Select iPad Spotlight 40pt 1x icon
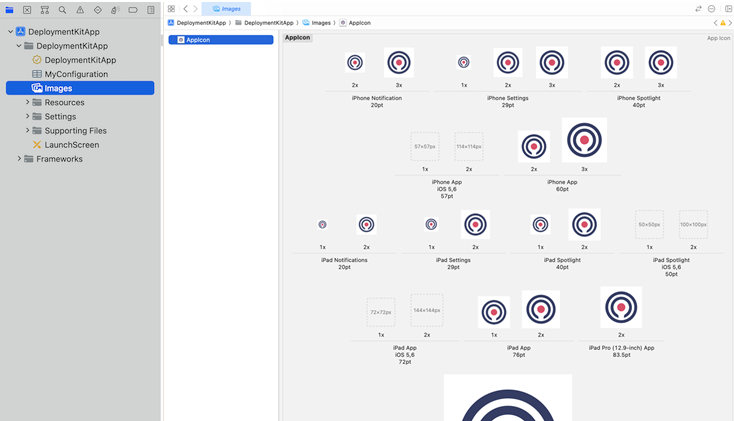 click(x=541, y=225)
